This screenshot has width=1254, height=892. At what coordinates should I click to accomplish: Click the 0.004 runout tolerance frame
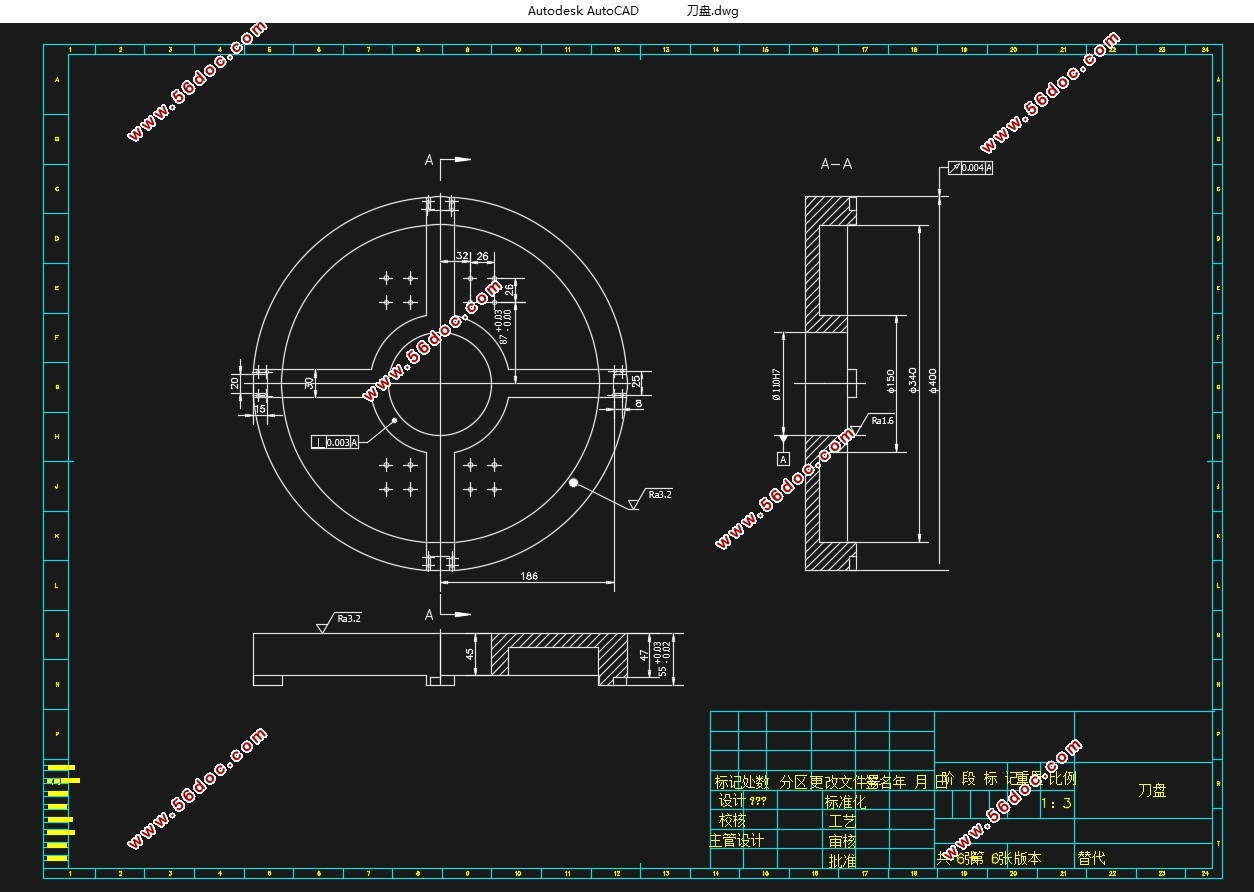click(x=969, y=168)
